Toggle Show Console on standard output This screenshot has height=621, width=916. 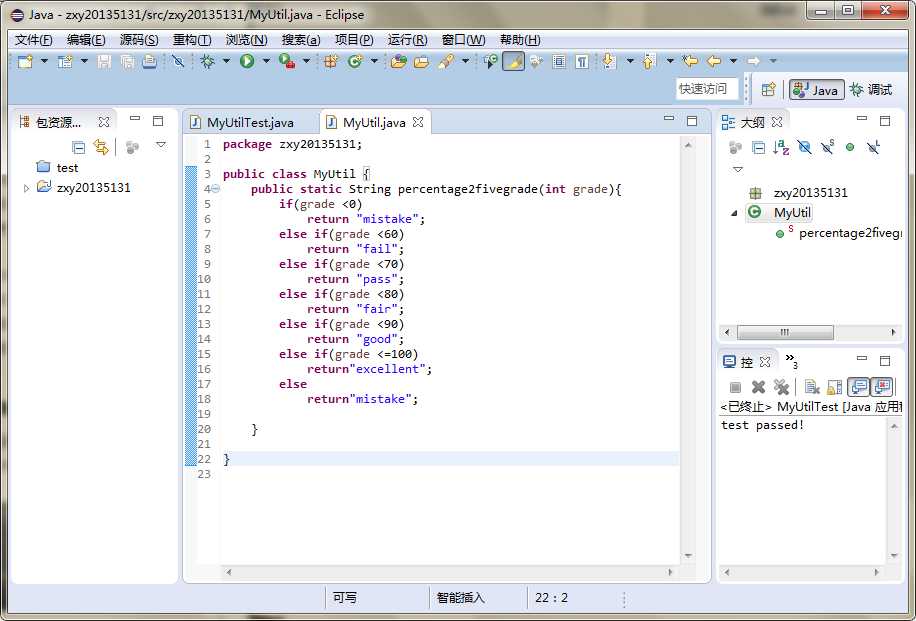859,387
